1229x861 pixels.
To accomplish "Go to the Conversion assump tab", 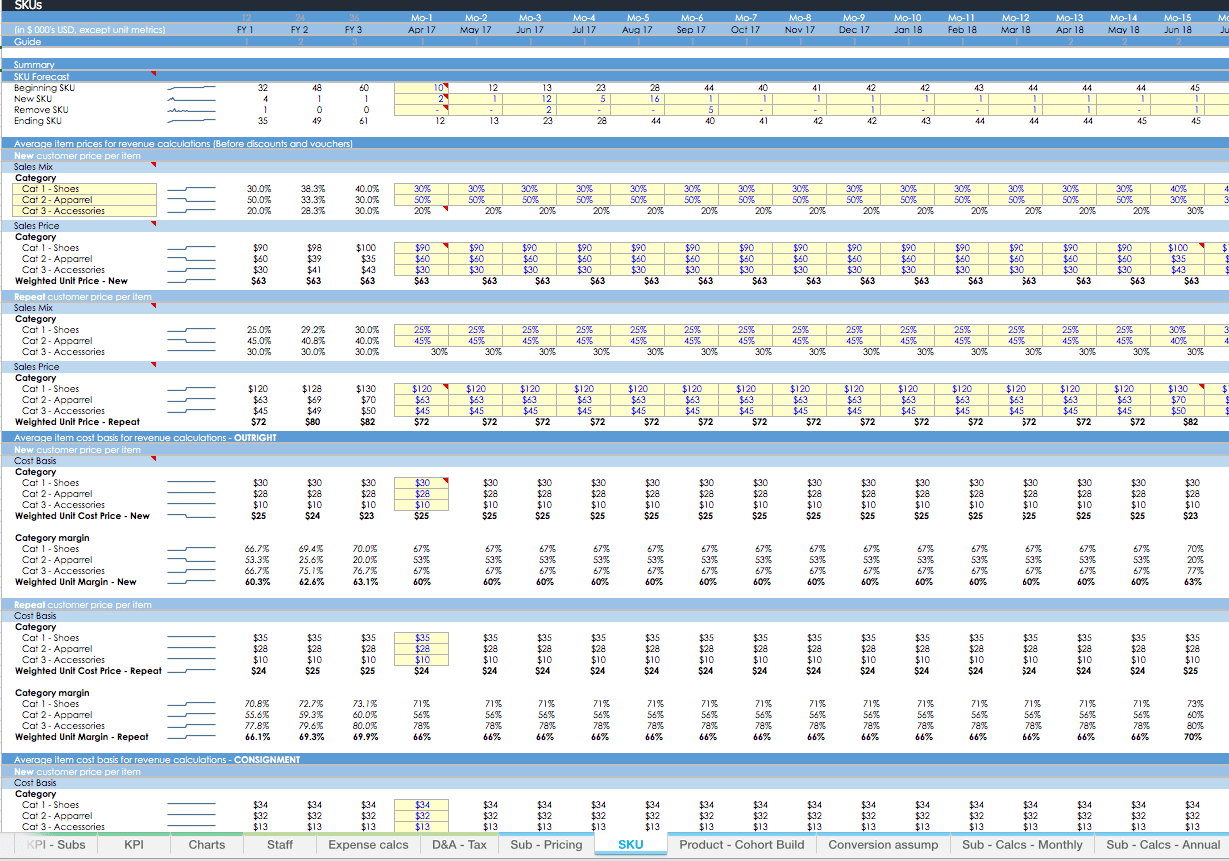I will [883, 845].
